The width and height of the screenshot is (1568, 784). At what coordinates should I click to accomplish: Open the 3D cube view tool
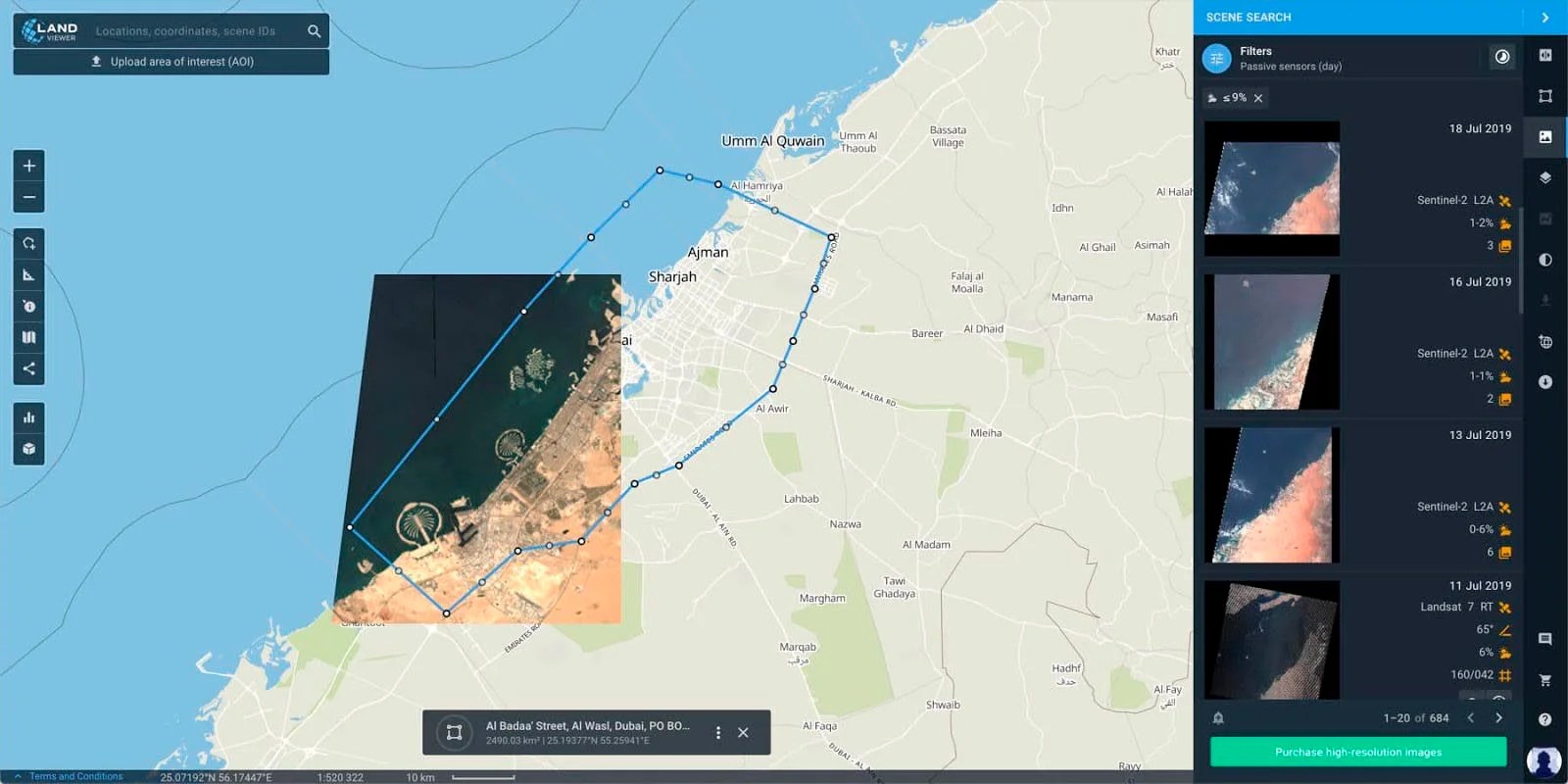point(29,449)
